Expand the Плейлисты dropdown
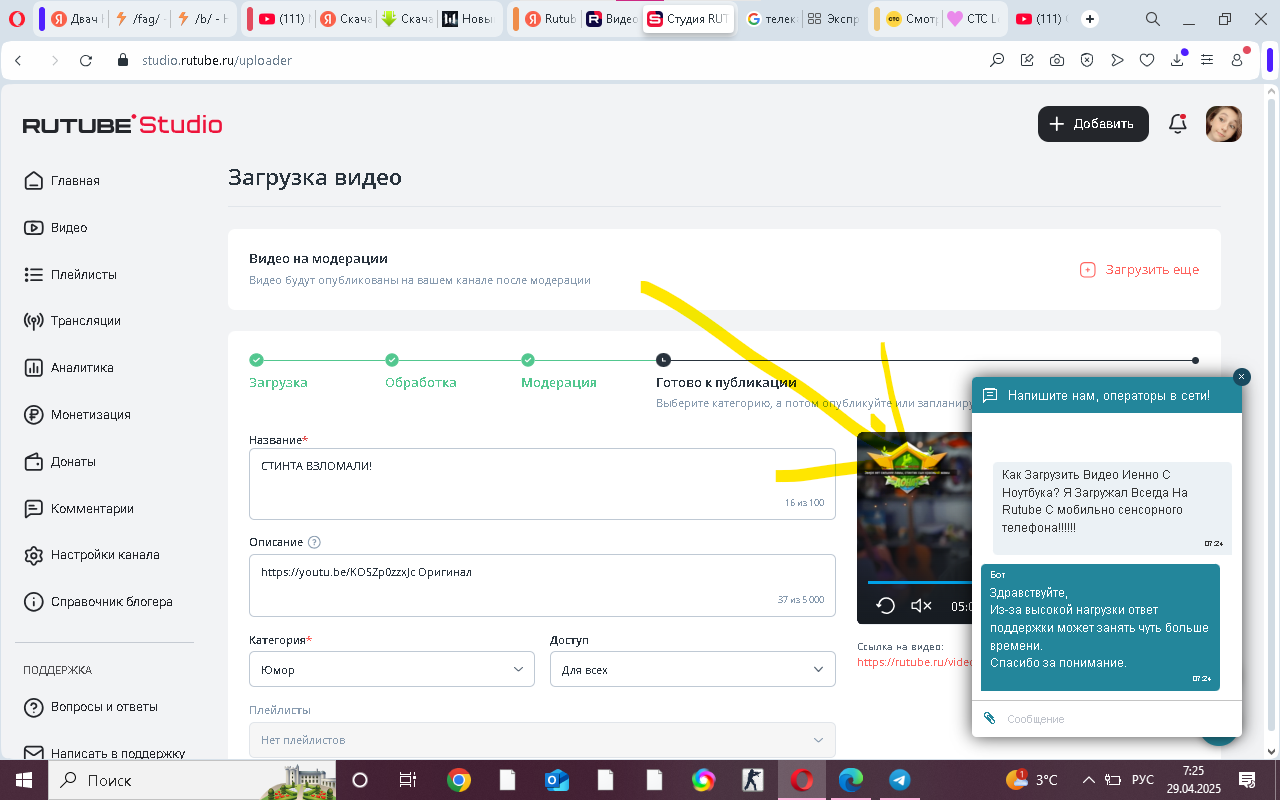Image resolution: width=1280 pixels, height=800 pixels. point(542,740)
